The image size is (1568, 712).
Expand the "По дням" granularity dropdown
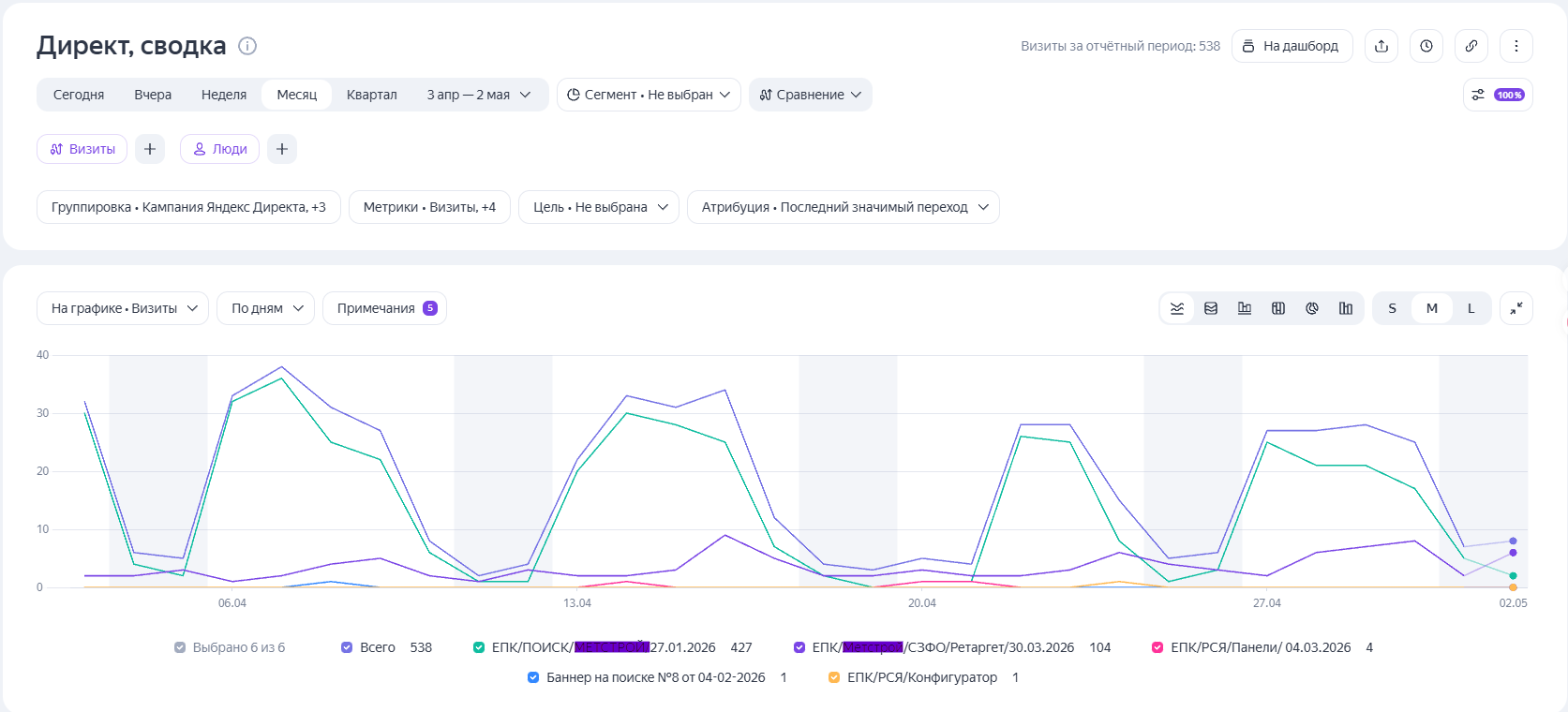point(266,308)
